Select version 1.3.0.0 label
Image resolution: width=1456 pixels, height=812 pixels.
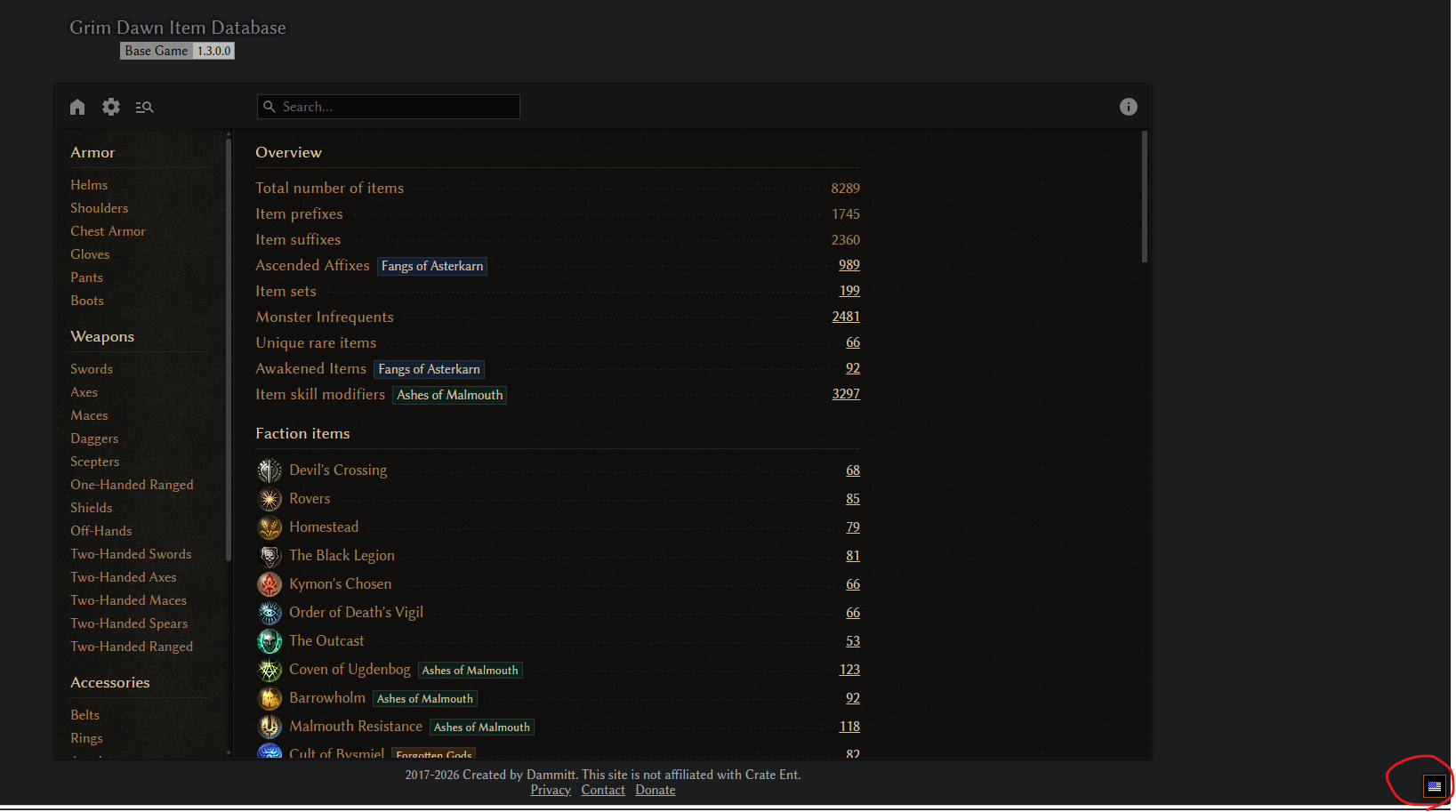pyautogui.click(x=213, y=51)
